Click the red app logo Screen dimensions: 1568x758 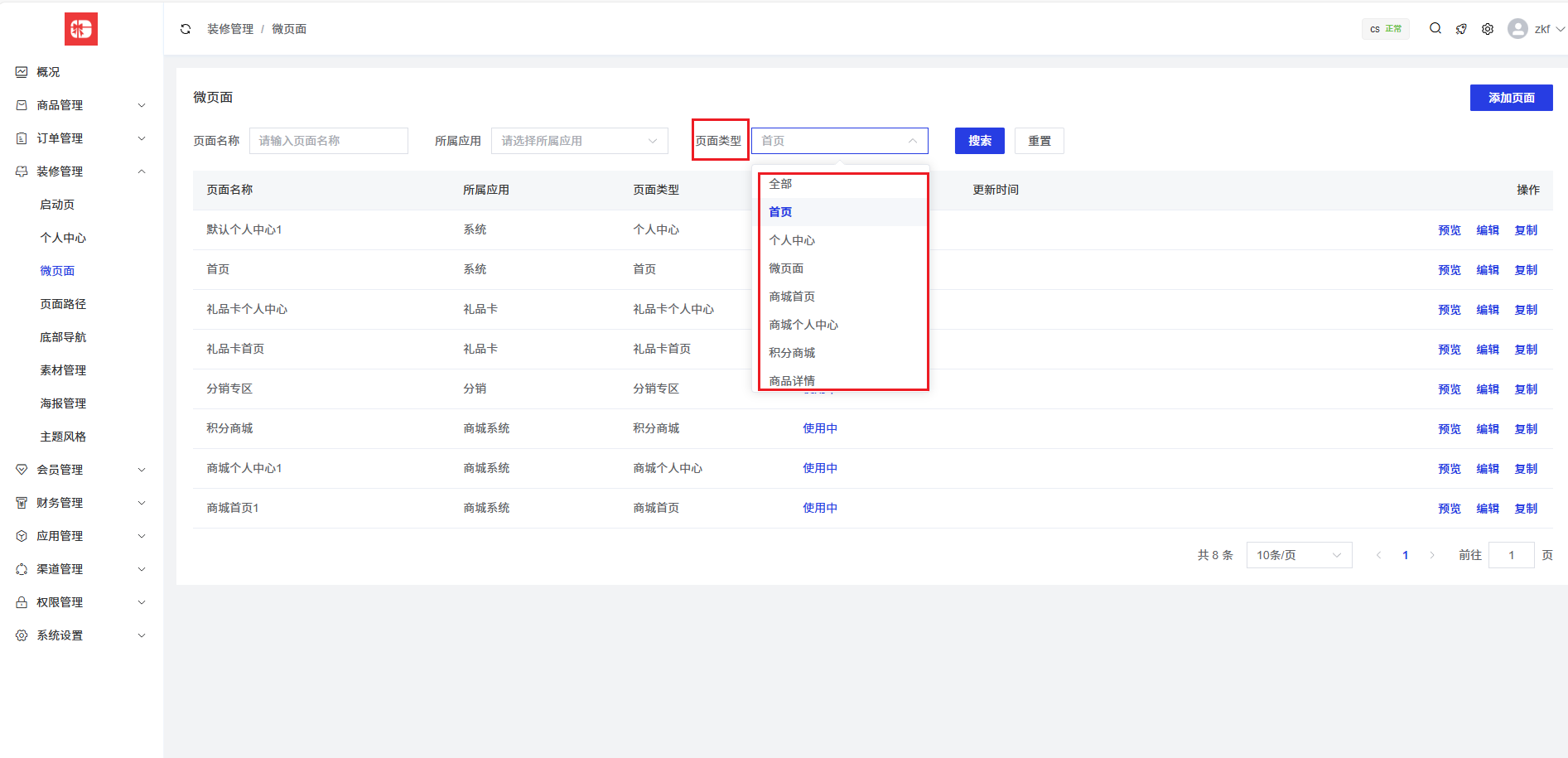coord(81,29)
